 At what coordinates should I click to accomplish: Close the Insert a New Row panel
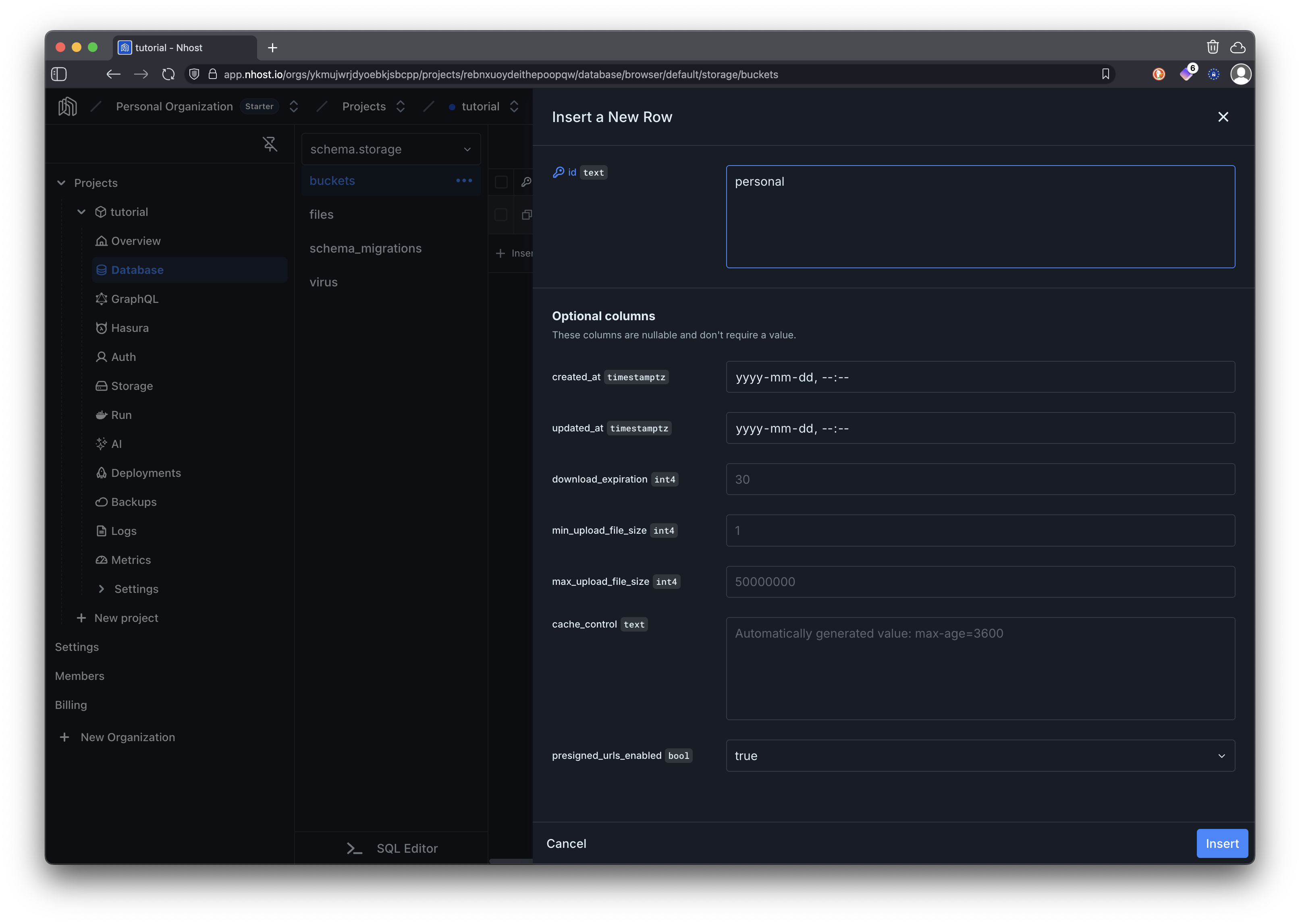[1223, 117]
